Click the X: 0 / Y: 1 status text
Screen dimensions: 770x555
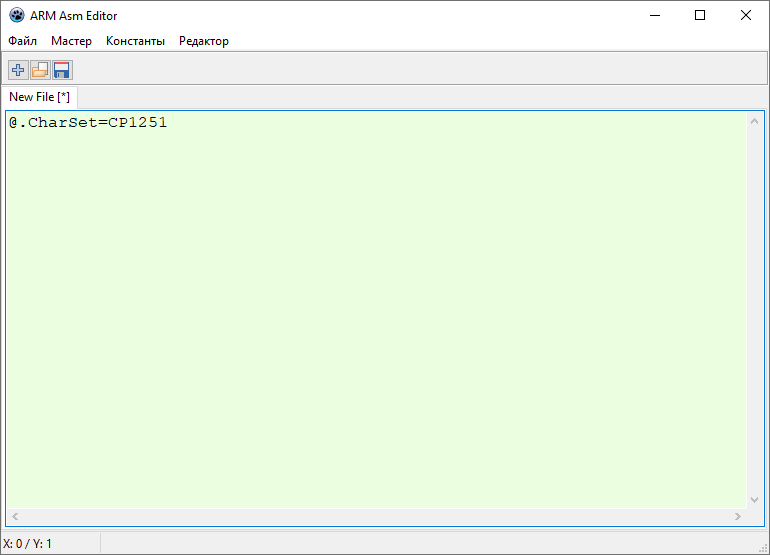point(28,544)
